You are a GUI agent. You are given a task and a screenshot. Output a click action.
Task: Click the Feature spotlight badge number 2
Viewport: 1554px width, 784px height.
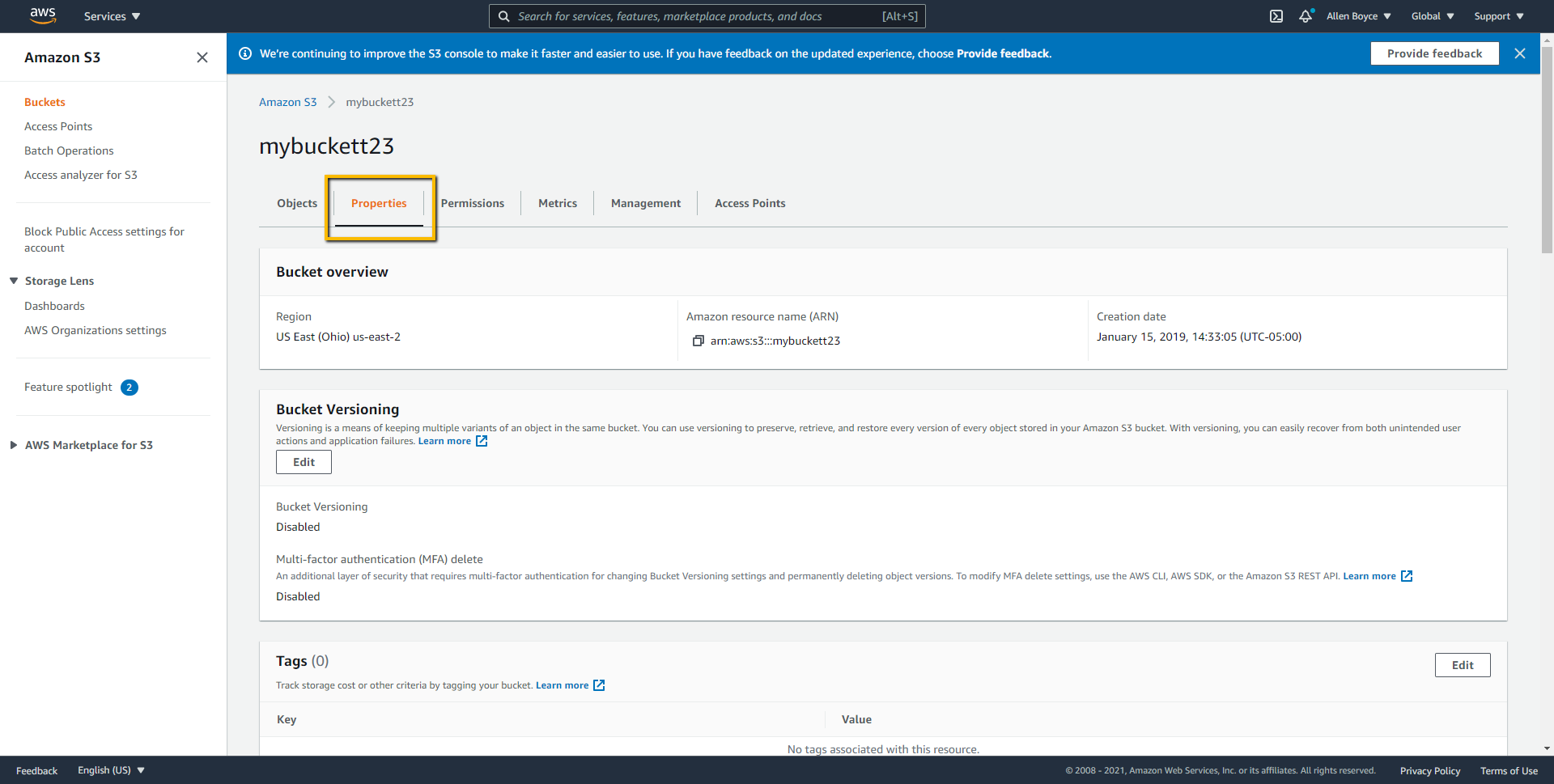129,388
